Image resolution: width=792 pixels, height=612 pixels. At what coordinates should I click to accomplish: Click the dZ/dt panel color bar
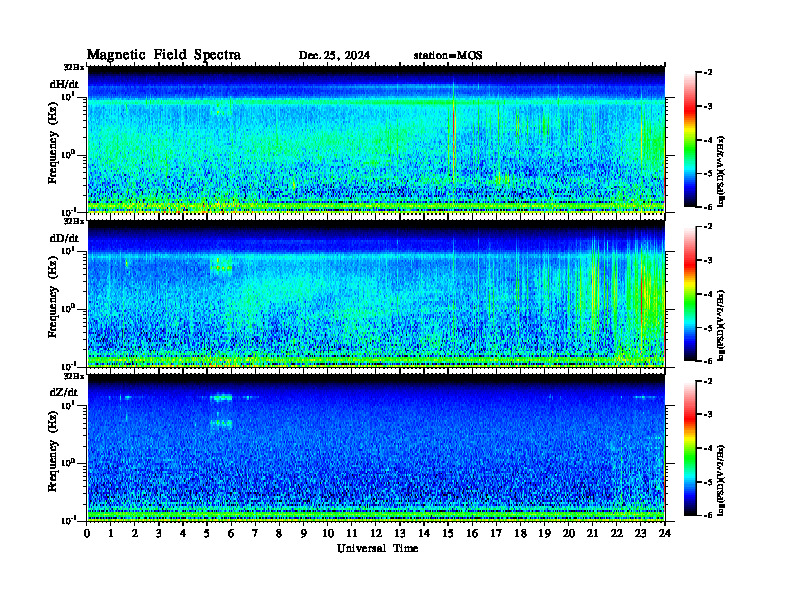tap(690, 448)
